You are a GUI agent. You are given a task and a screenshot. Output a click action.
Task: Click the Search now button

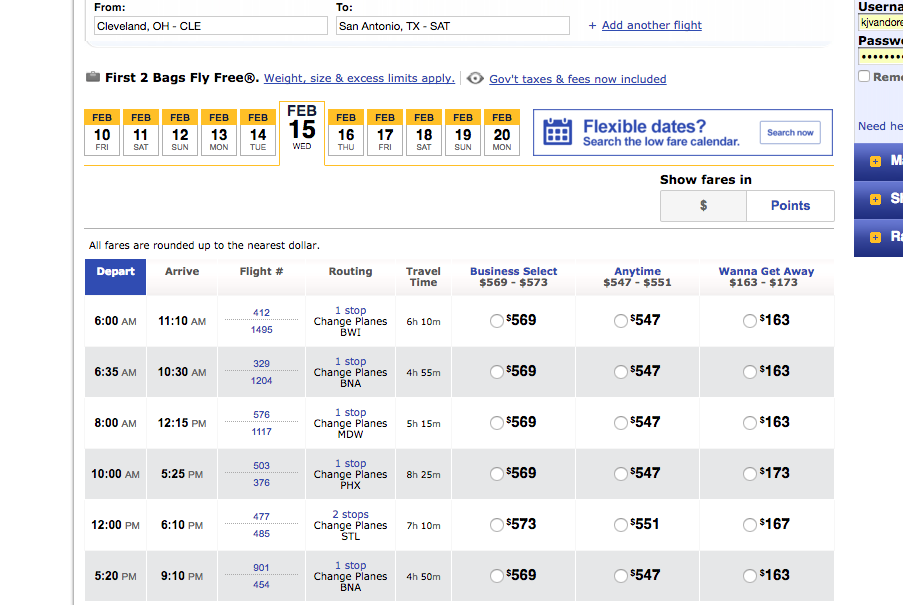(x=790, y=132)
